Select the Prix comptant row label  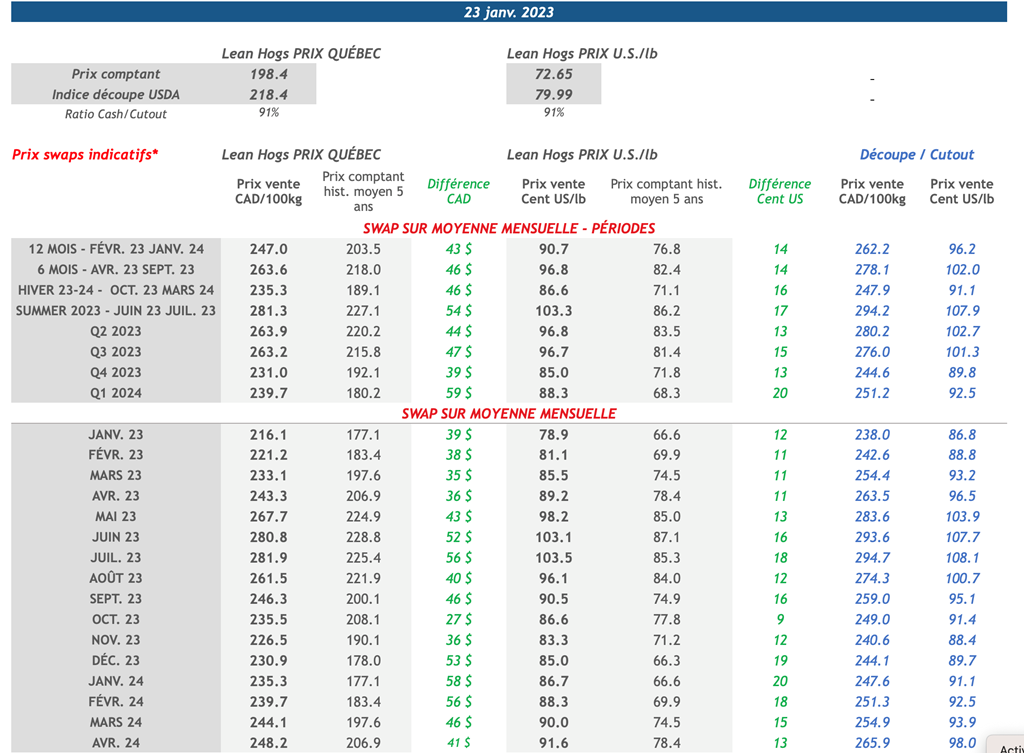point(116,74)
